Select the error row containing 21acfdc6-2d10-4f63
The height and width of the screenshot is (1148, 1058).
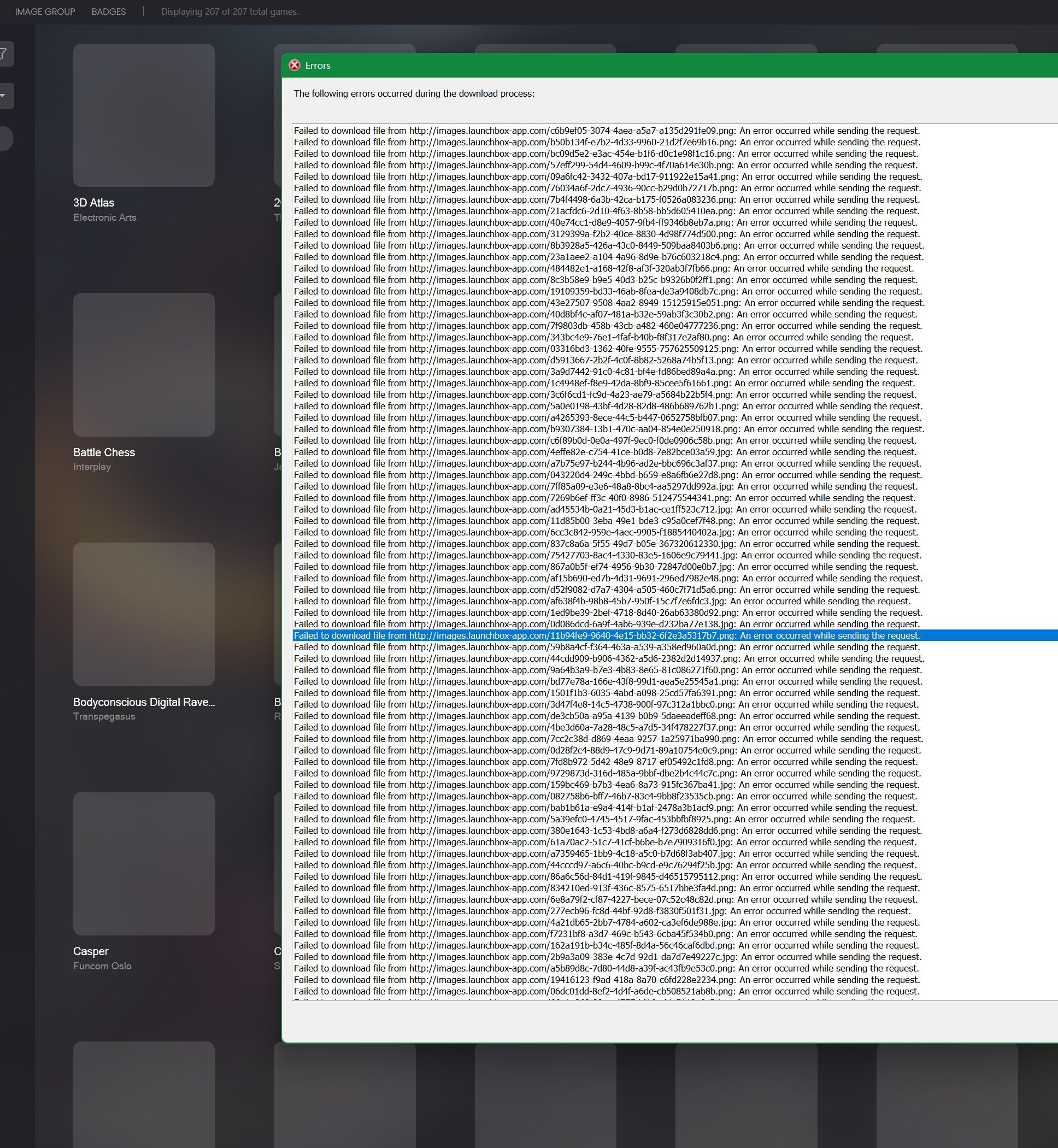(675, 210)
